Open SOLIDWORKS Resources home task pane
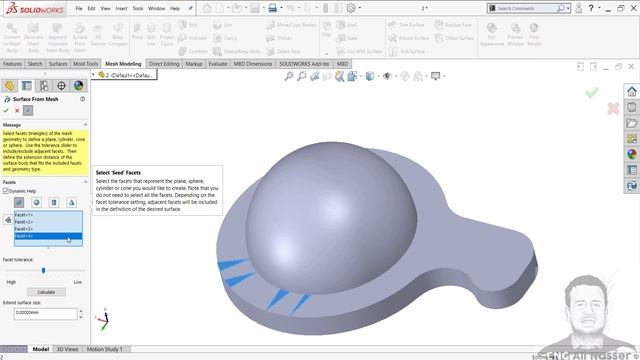 click(x=632, y=91)
